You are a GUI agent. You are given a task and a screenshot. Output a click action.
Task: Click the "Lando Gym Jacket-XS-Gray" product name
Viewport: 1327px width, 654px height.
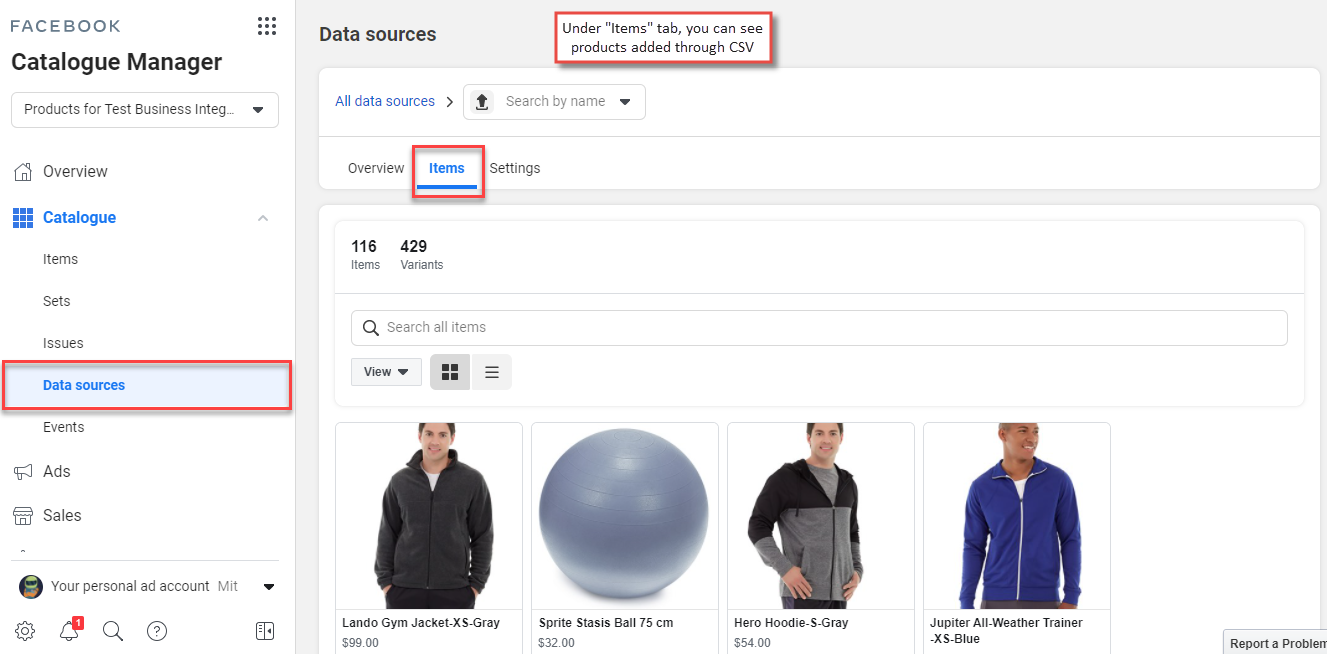pyautogui.click(x=421, y=623)
